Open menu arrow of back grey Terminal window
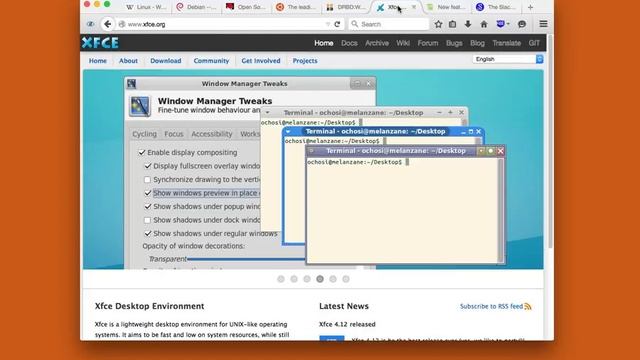640x360 pixels. click(267, 113)
